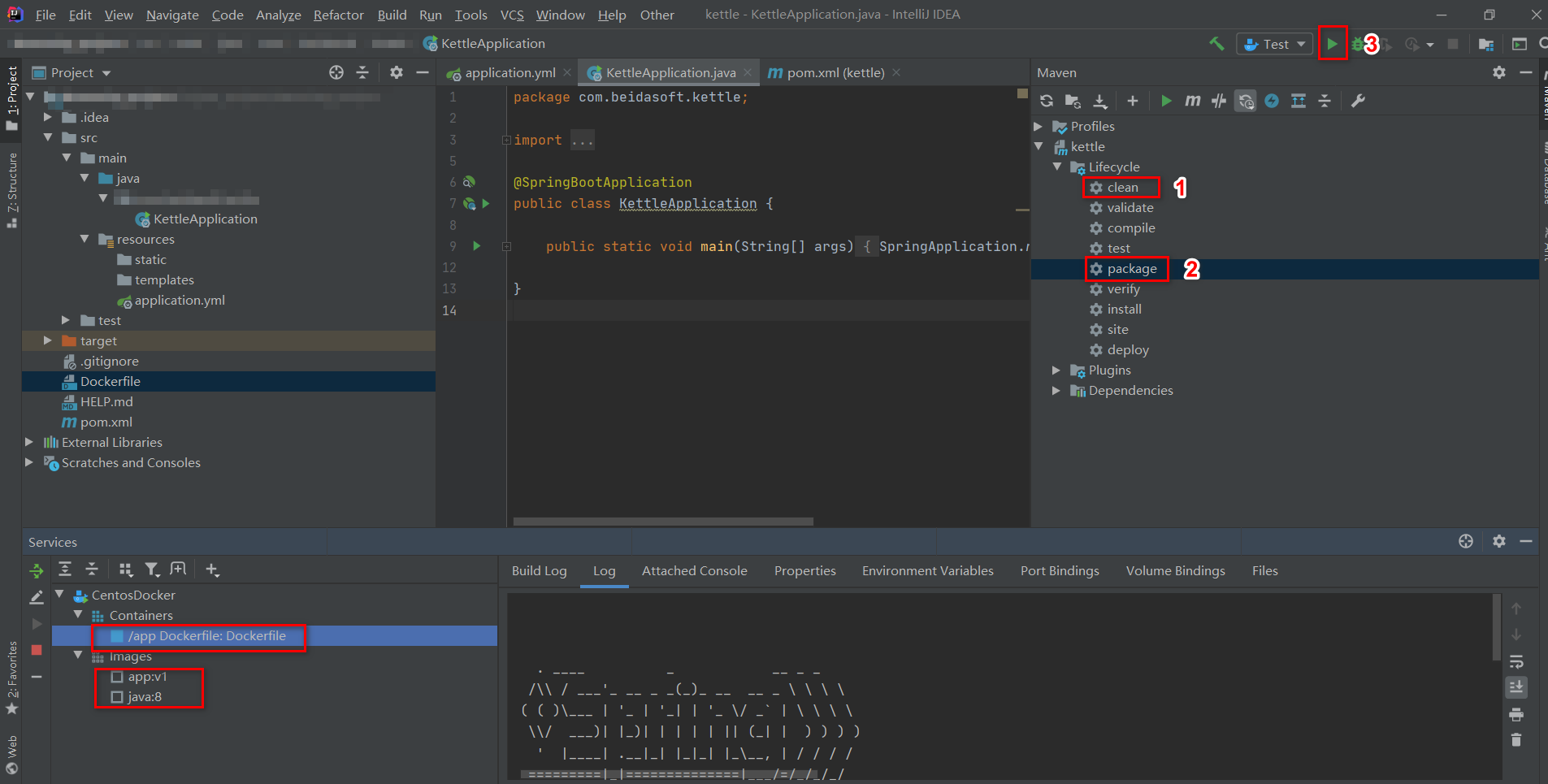Click run gutter icon beside main method

(x=477, y=246)
